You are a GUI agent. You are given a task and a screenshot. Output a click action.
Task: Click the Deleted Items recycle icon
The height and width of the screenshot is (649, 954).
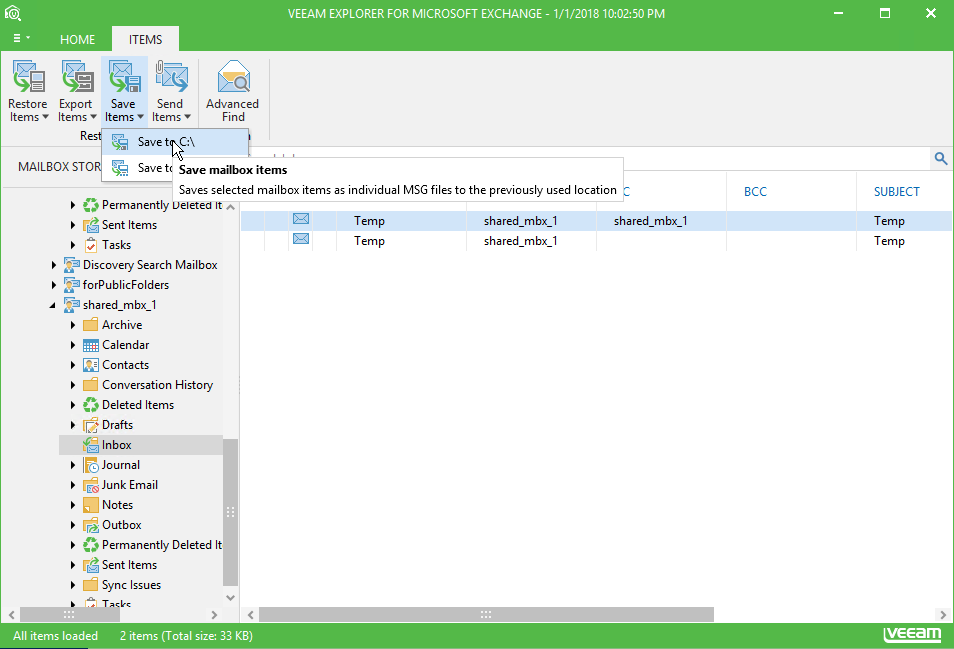coord(91,405)
